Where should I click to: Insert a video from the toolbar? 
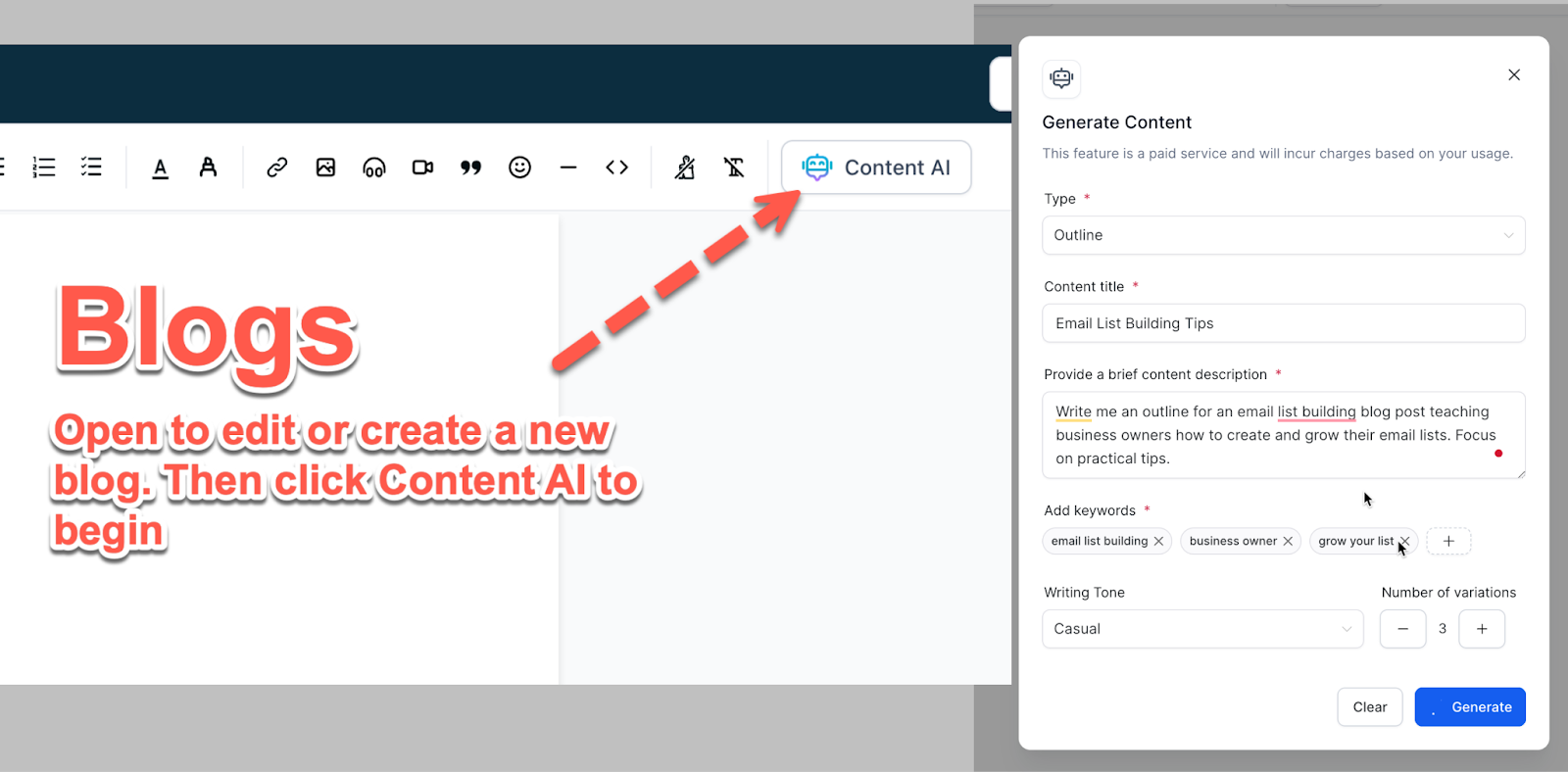pyautogui.click(x=422, y=168)
